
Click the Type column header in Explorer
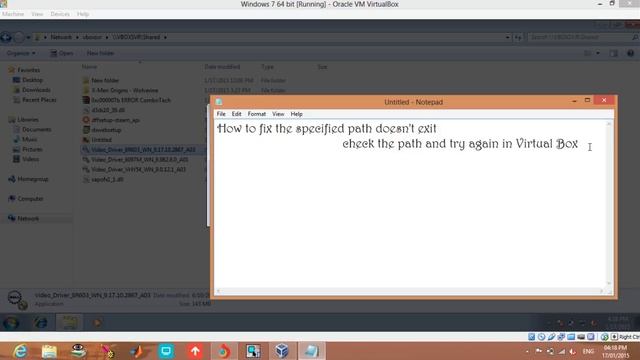267,67
